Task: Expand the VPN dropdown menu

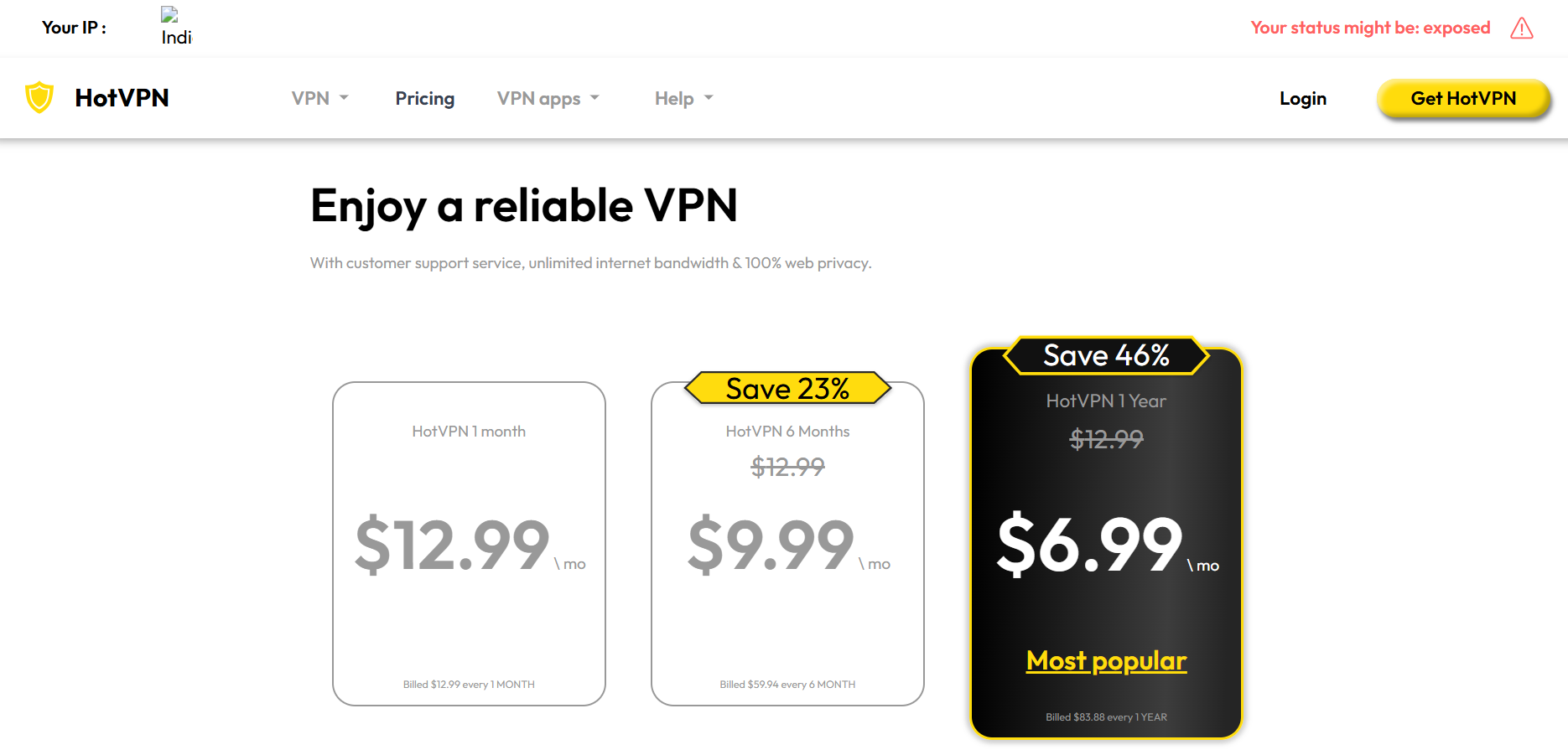Action: [x=319, y=98]
